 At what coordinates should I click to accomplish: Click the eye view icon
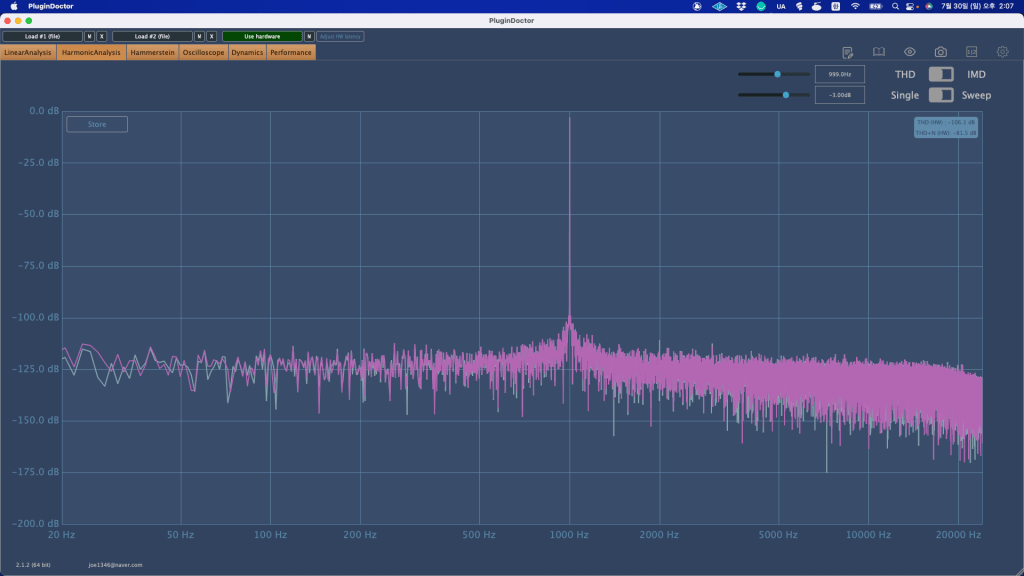(x=910, y=52)
